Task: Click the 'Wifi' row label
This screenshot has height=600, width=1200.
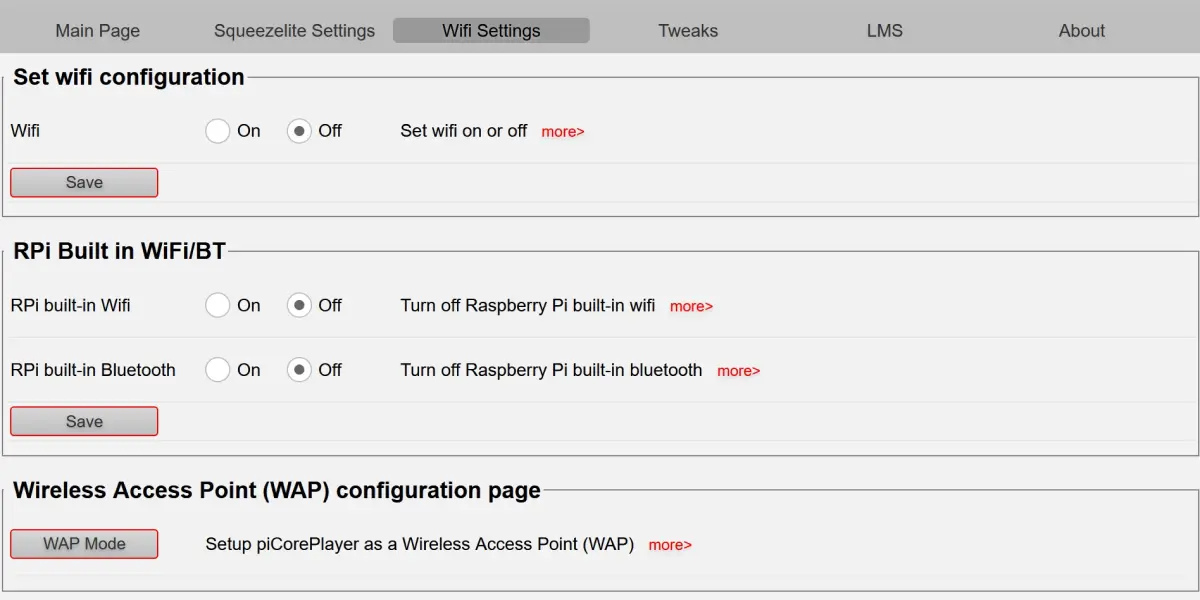Action: coord(25,131)
